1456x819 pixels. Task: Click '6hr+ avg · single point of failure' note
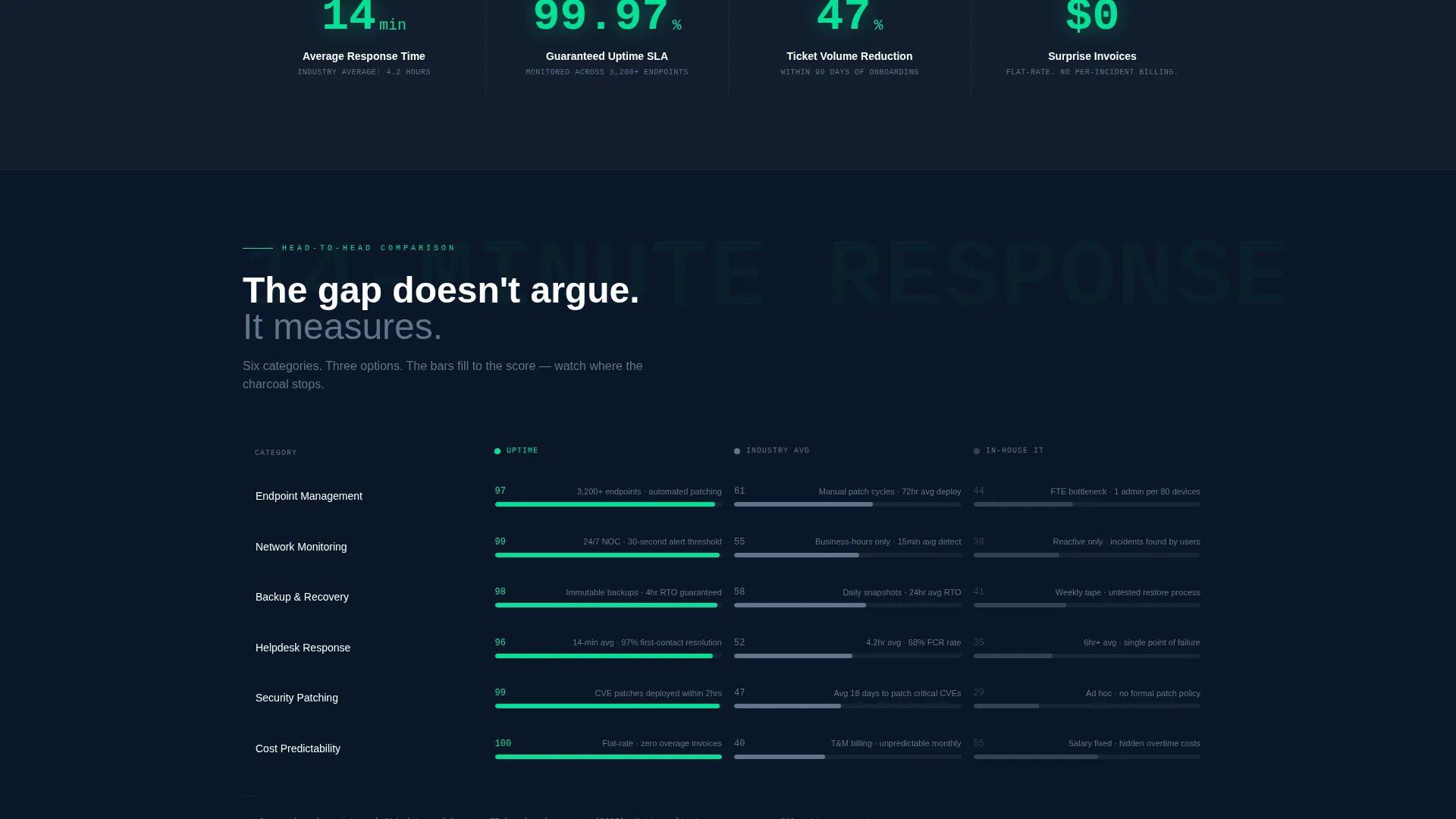pyautogui.click(x=1142, y=642)
